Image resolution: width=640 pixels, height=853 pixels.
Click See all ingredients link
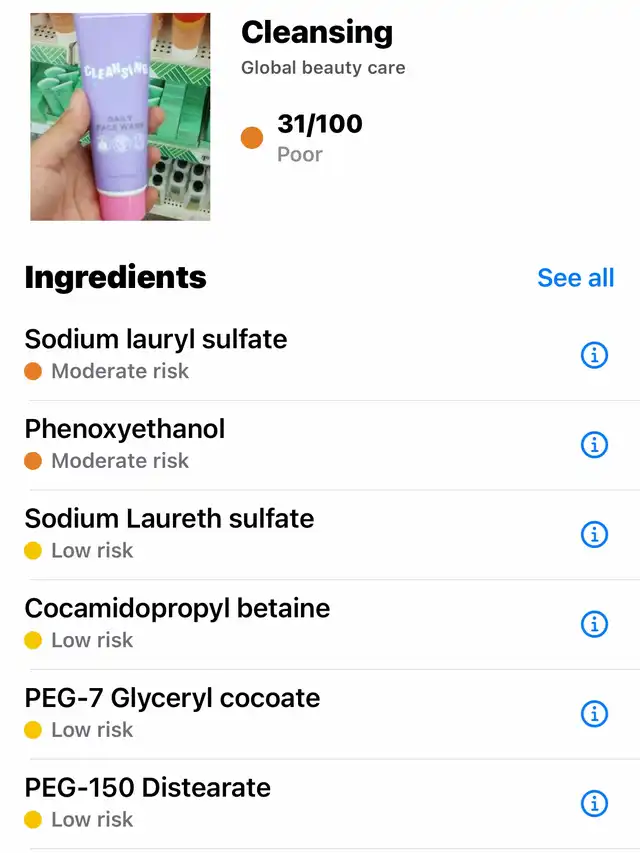tap(576, 278)
